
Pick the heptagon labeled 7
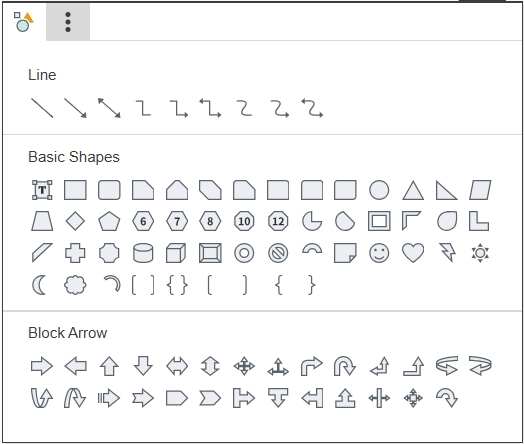click(x=177, y=221)
